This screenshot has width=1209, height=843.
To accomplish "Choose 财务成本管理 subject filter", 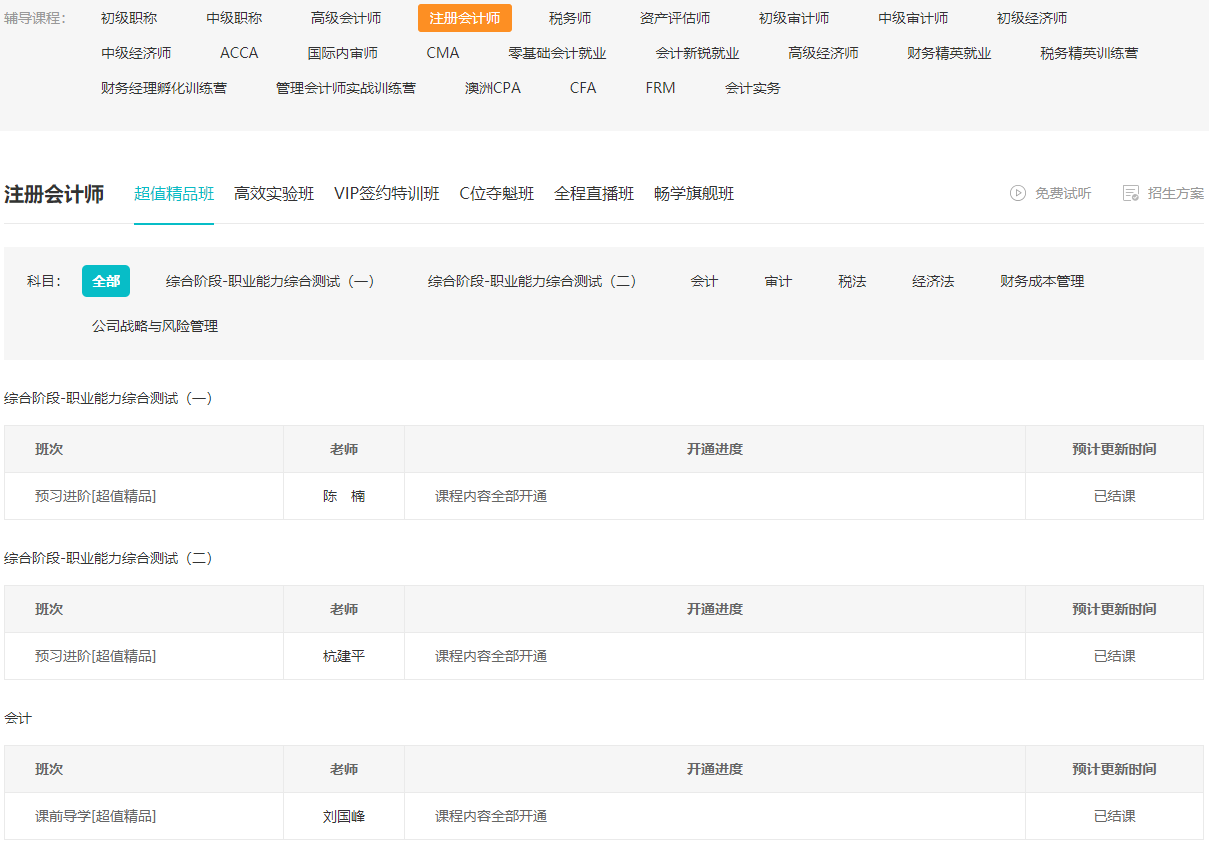I will click(x=1040, y=281).
